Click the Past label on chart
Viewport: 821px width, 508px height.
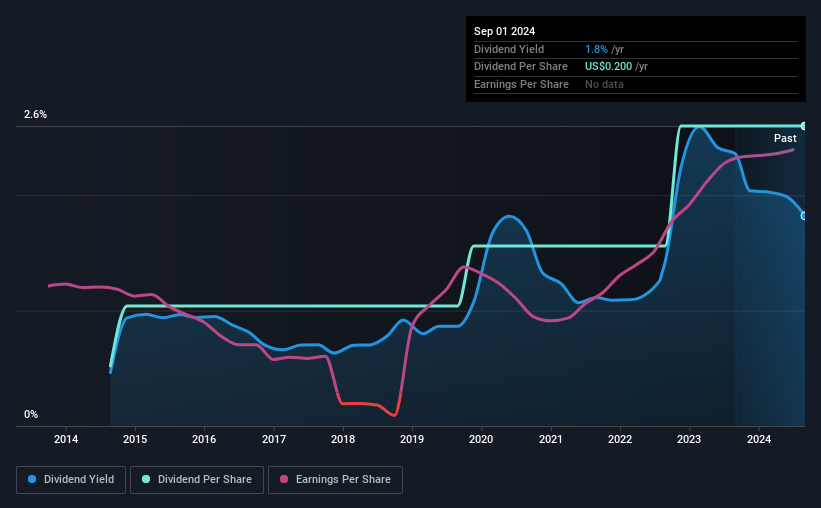coord(785,138)
